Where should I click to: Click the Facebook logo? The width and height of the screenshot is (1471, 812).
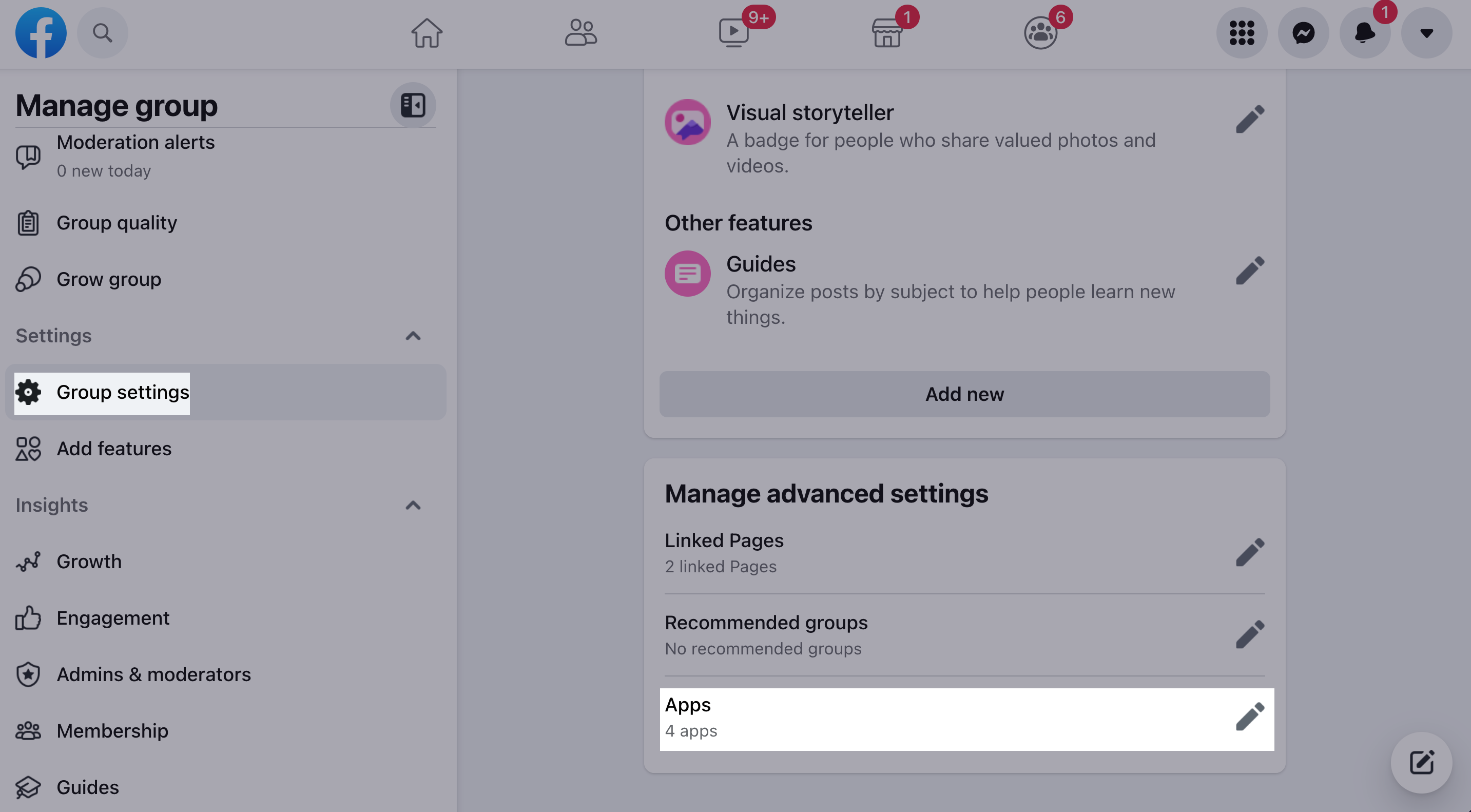[41, 32]
